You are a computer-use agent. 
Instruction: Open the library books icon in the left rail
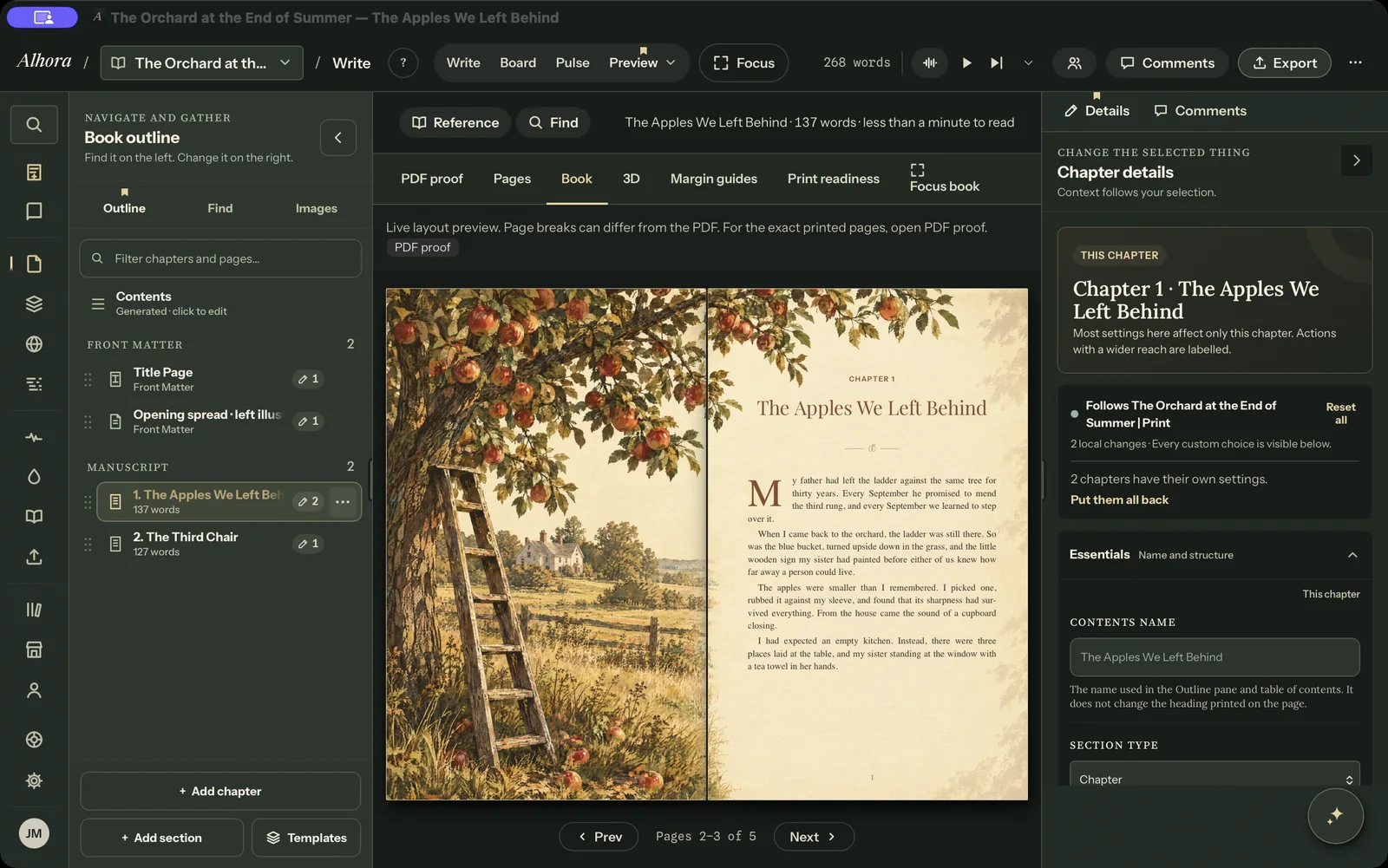click(x=34, y=610)
